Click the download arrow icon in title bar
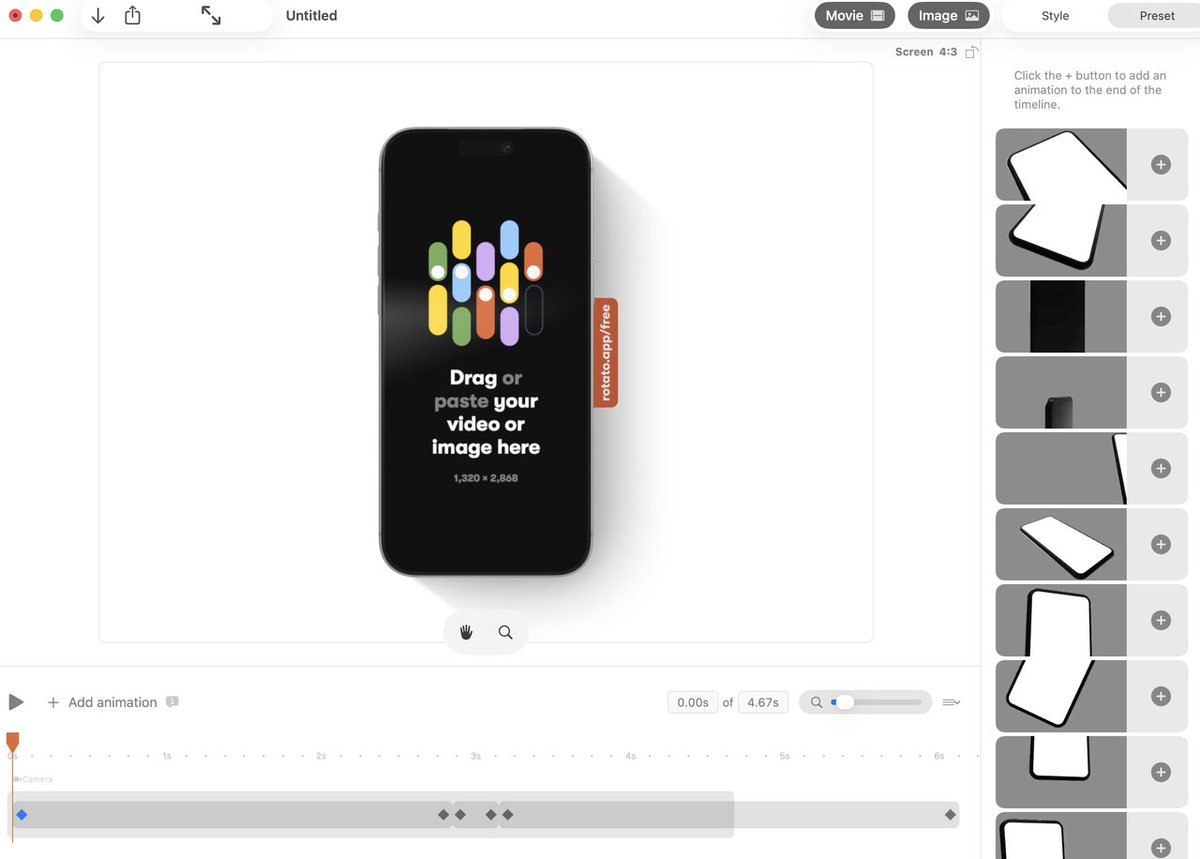This screenshot has width=1200, height=859. click(98, 16)
